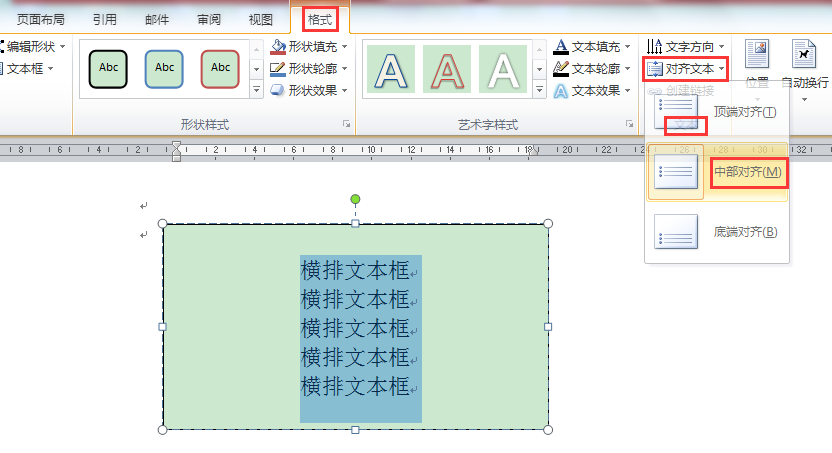
Task: Click the top-left corner resize handle
Action: [163, 224]
